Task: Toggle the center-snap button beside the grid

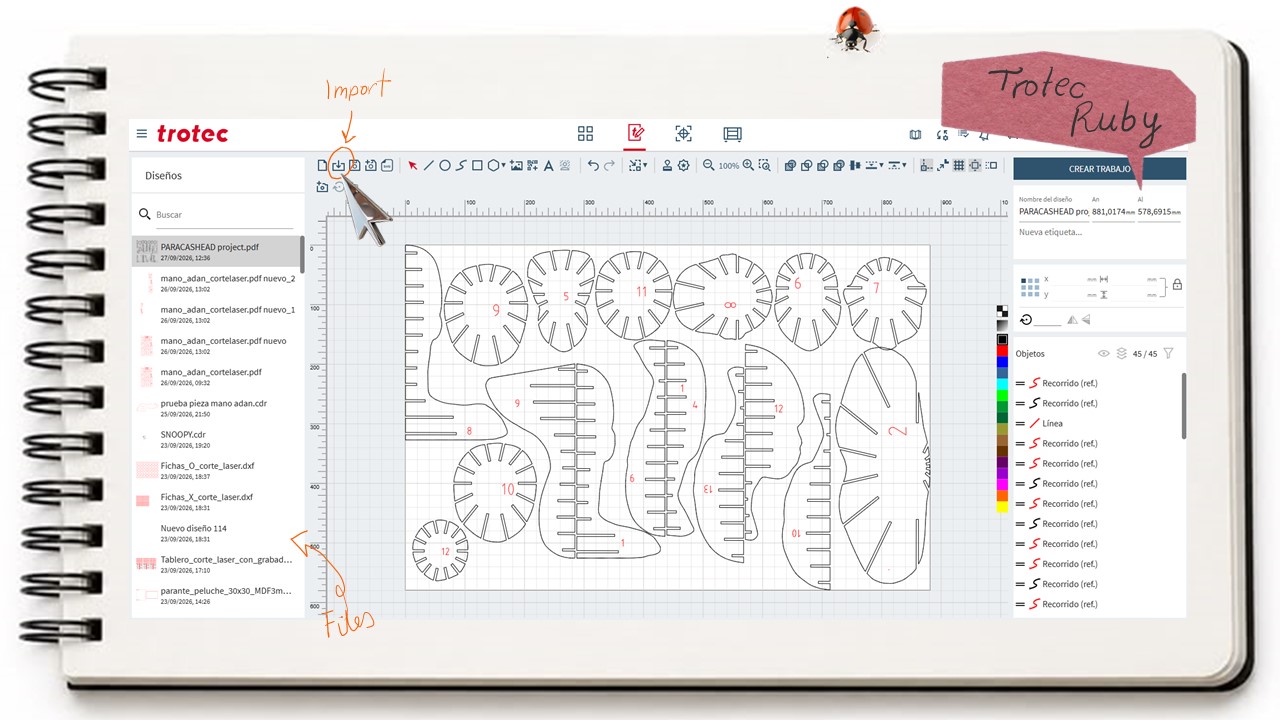Action: [975, 165]
